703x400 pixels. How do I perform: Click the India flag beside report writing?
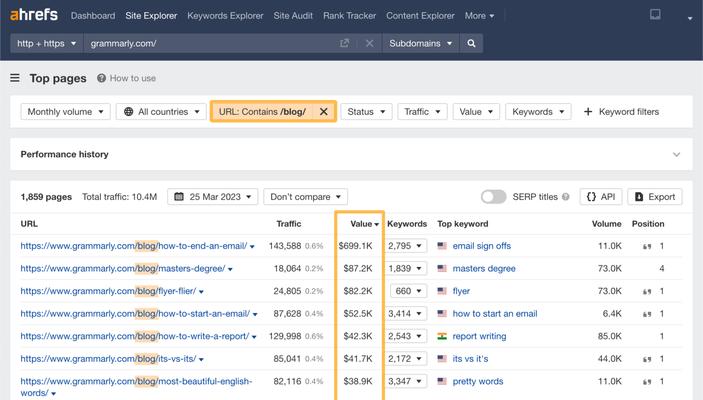coord(442,336)
